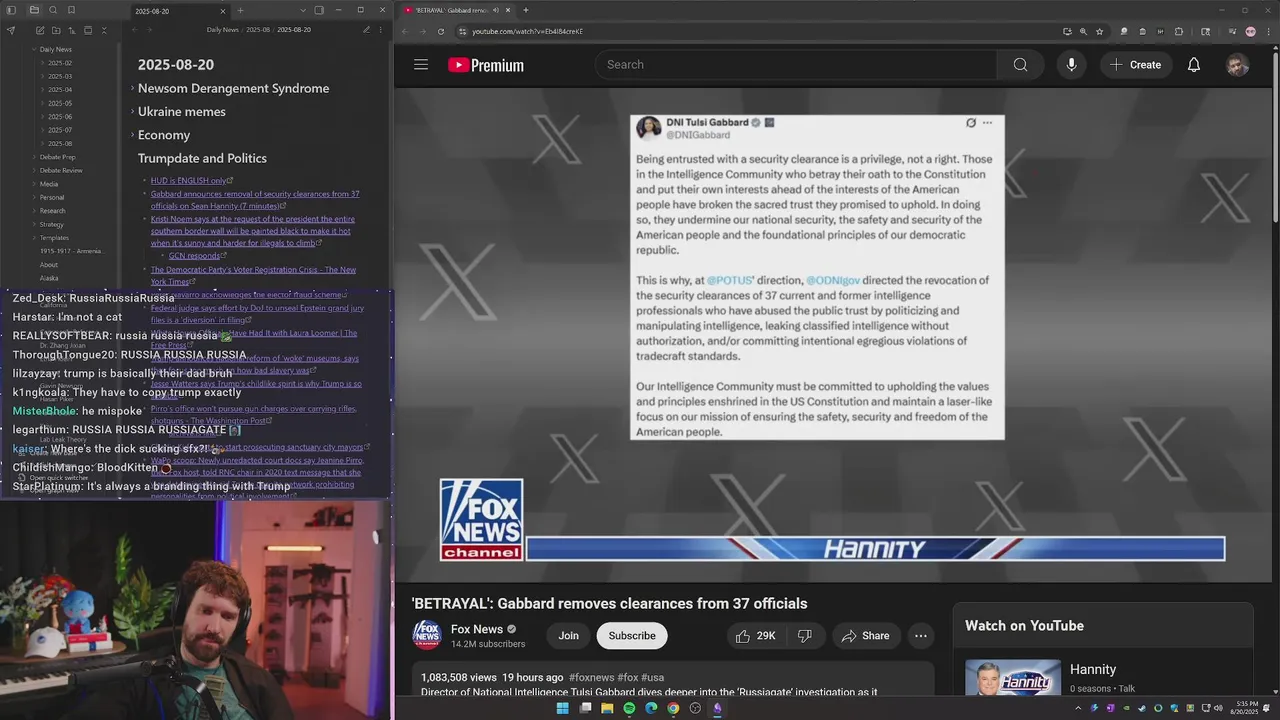Click Join channel button
Image resolution: width=1280 pixels, height=720 pixels.
point(568,636)
